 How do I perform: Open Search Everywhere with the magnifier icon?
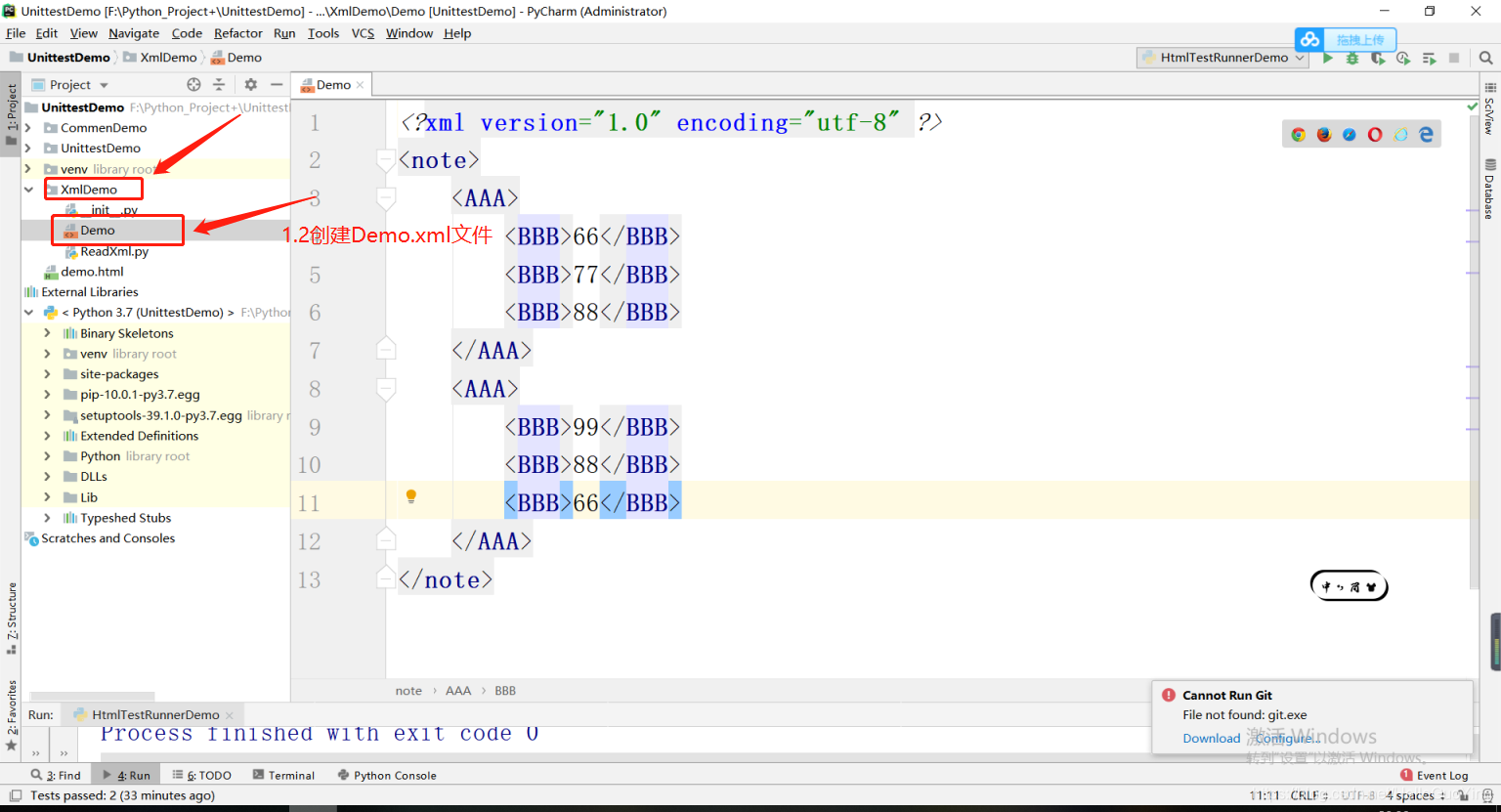coord(1487,58)
